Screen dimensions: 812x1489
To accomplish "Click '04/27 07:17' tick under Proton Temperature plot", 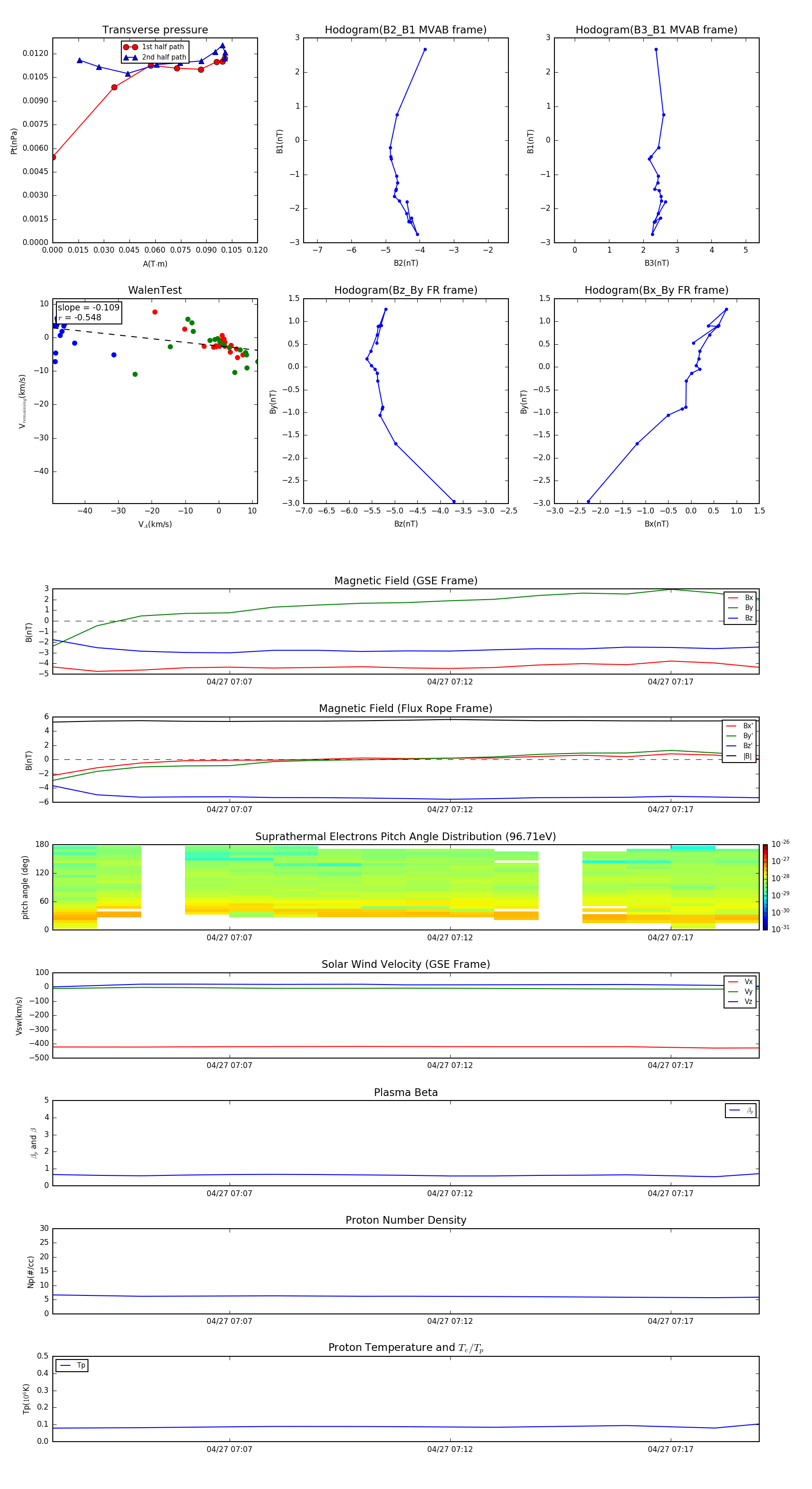I will click(670, 1449).
